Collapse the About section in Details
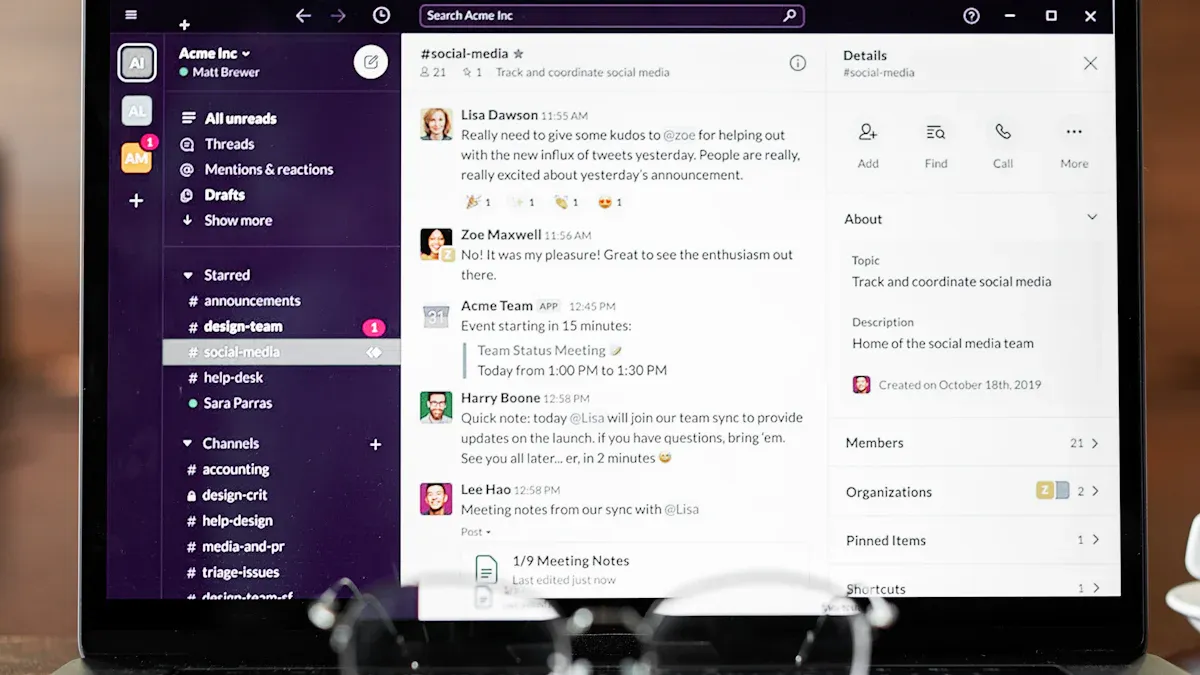1200x675 pixels. 1090,217
